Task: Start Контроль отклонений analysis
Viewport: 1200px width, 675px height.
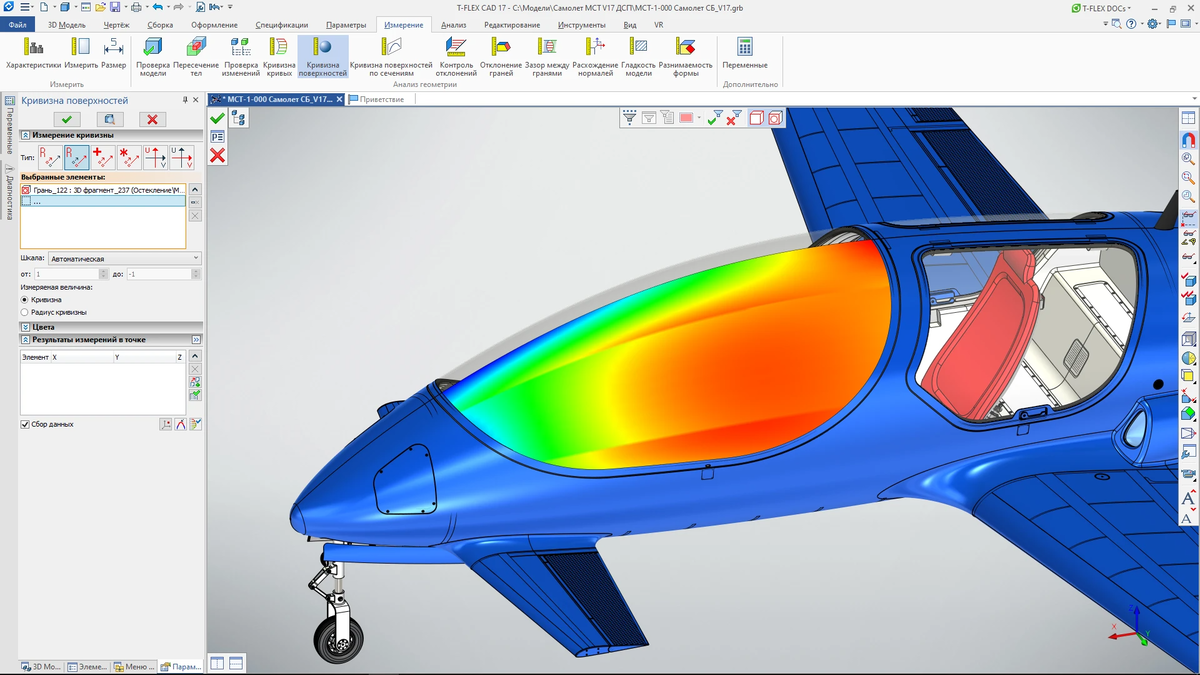Action: (x=457, y=58)
